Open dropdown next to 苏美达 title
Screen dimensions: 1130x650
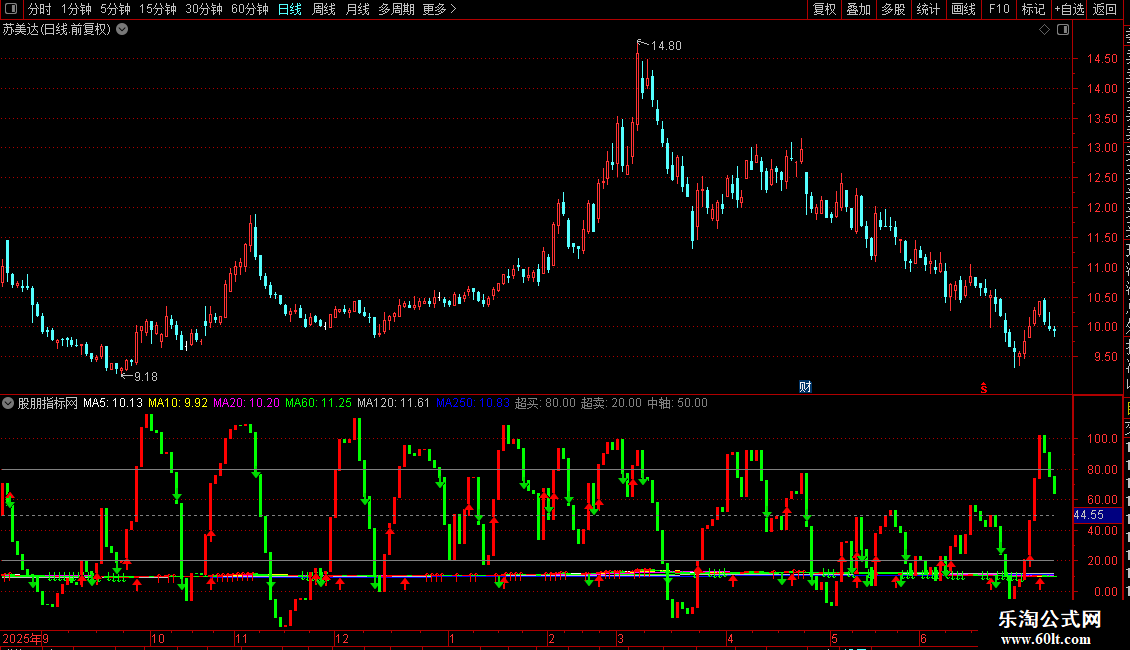click(x=123, y=29)
